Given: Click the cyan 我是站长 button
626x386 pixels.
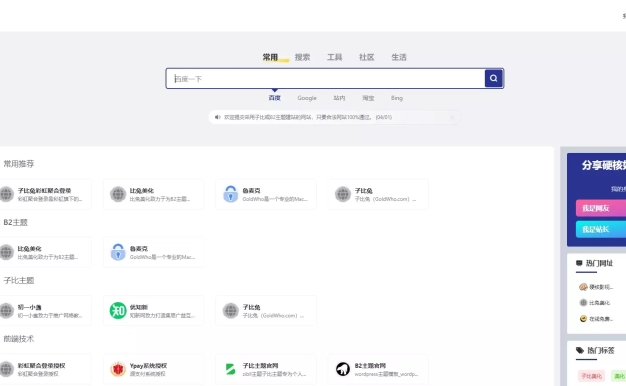Looking at the screenshot, I should coord(601,229).
